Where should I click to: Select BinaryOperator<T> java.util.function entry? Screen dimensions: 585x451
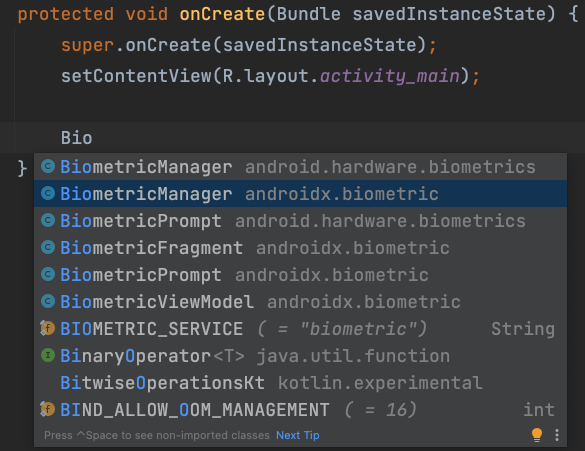300,356
